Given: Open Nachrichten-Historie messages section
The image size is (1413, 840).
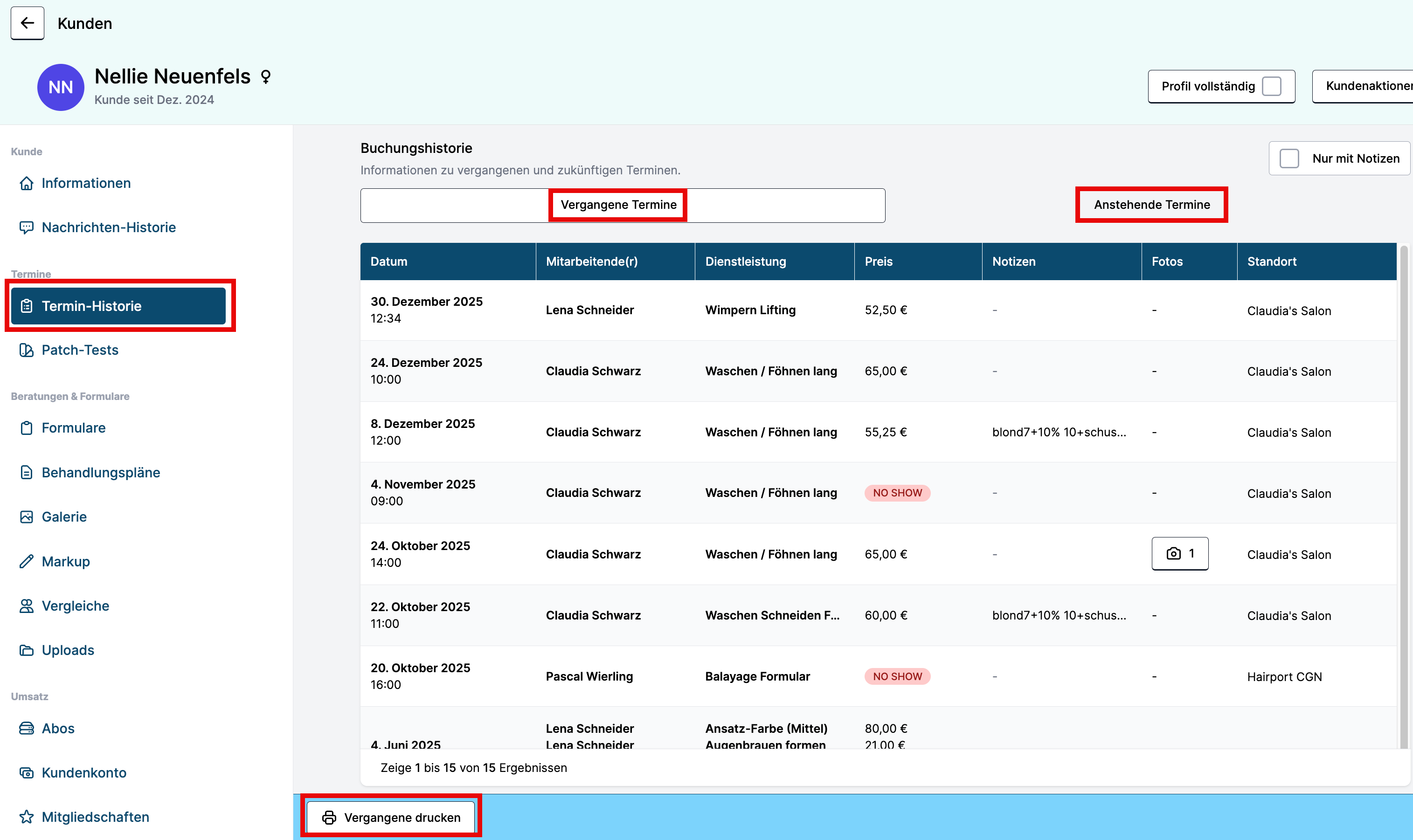Looking at the screenshot, I should [109, 227].
